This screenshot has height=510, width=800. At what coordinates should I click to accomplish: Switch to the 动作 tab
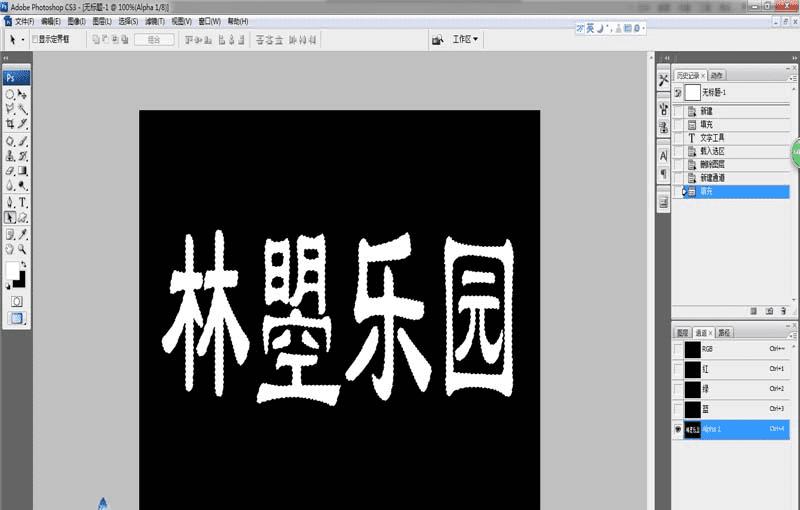[x=717, y=75]
